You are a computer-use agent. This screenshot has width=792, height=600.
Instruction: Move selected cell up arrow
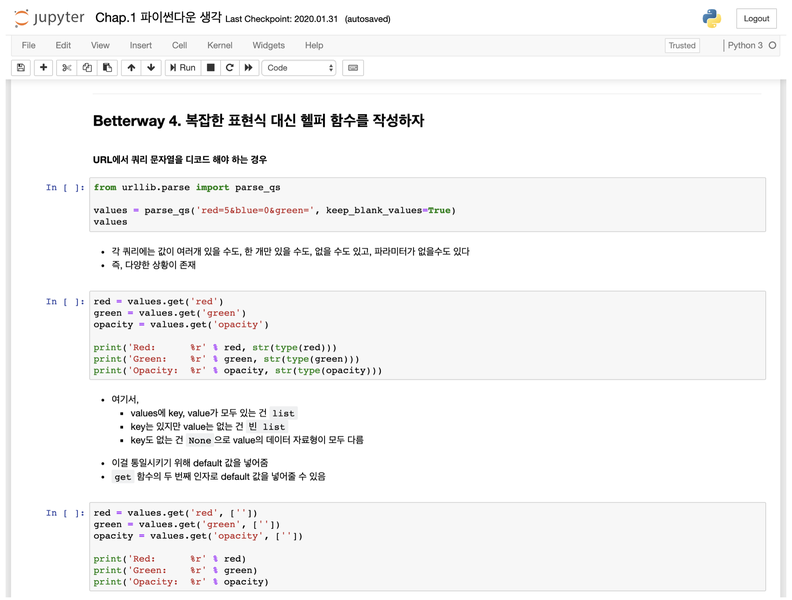pyautogui.click(x=131, y=68)
